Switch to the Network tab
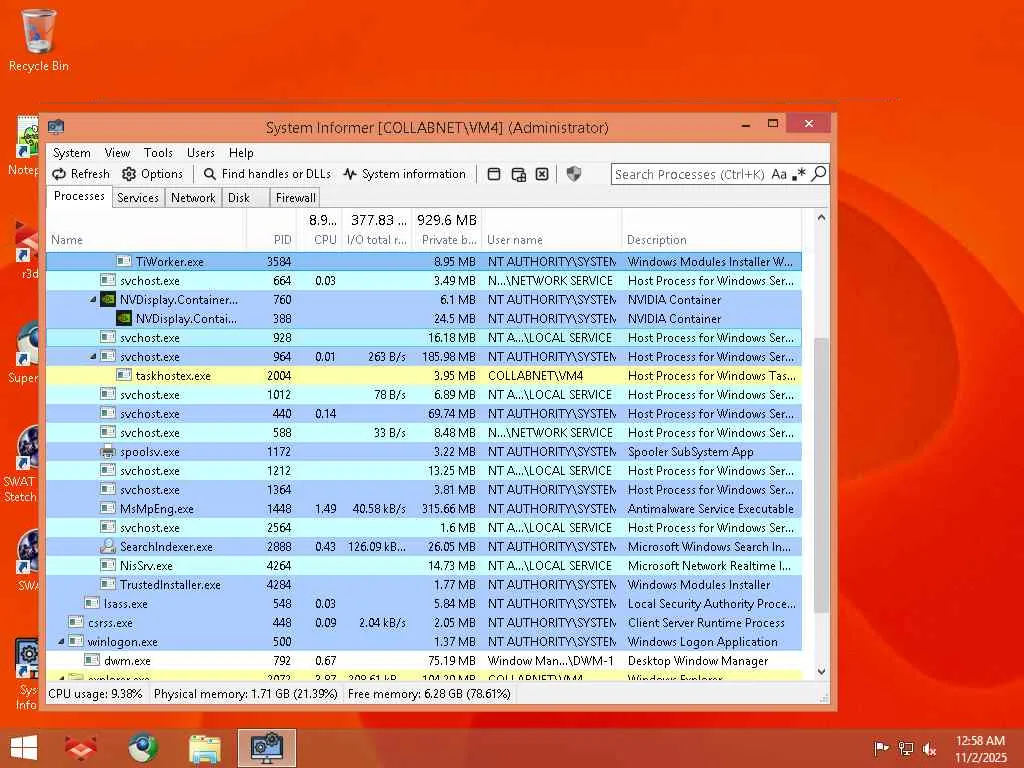 coord(193,198)
